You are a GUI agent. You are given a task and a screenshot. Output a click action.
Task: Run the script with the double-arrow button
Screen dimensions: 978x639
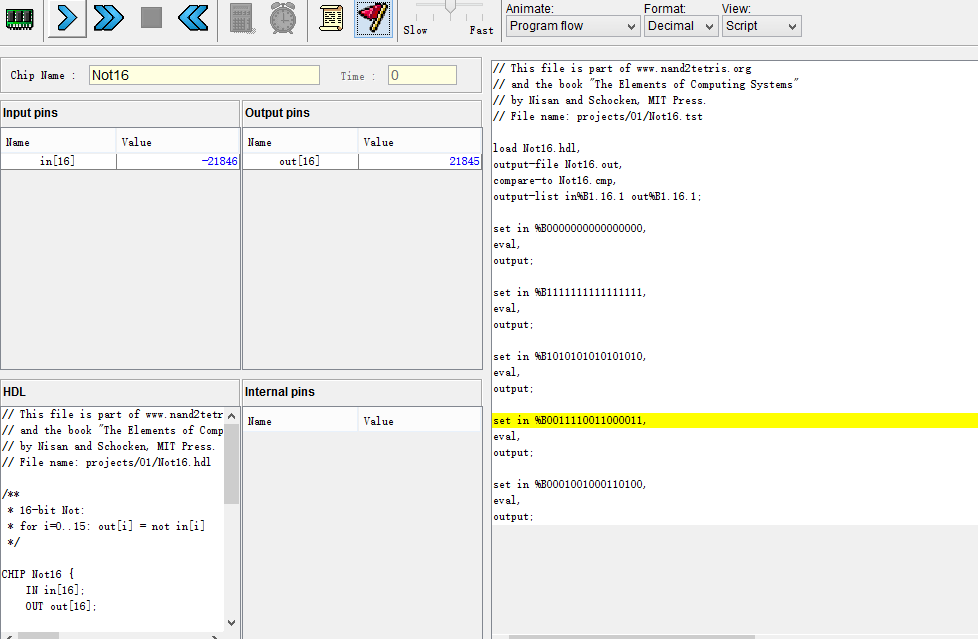109,18
